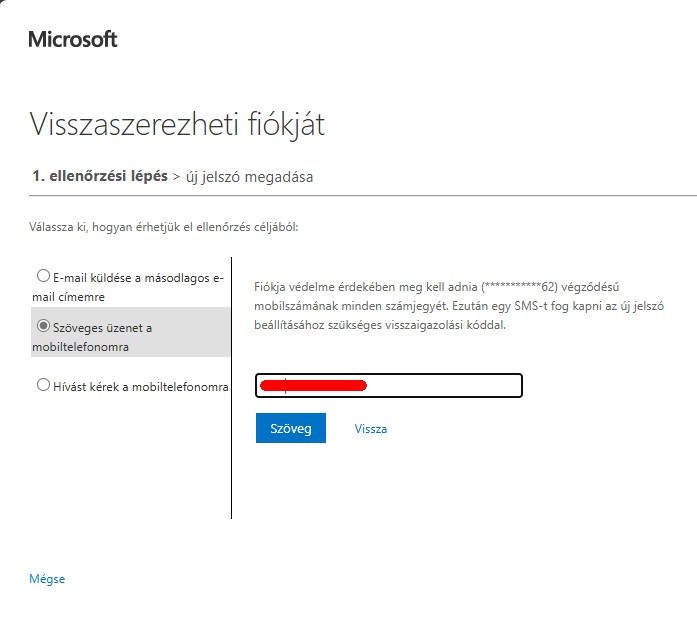Click the 'Visszaszerezheti fiókját' heading
This screenshot has height=630, width=697.
click(177, 124)
